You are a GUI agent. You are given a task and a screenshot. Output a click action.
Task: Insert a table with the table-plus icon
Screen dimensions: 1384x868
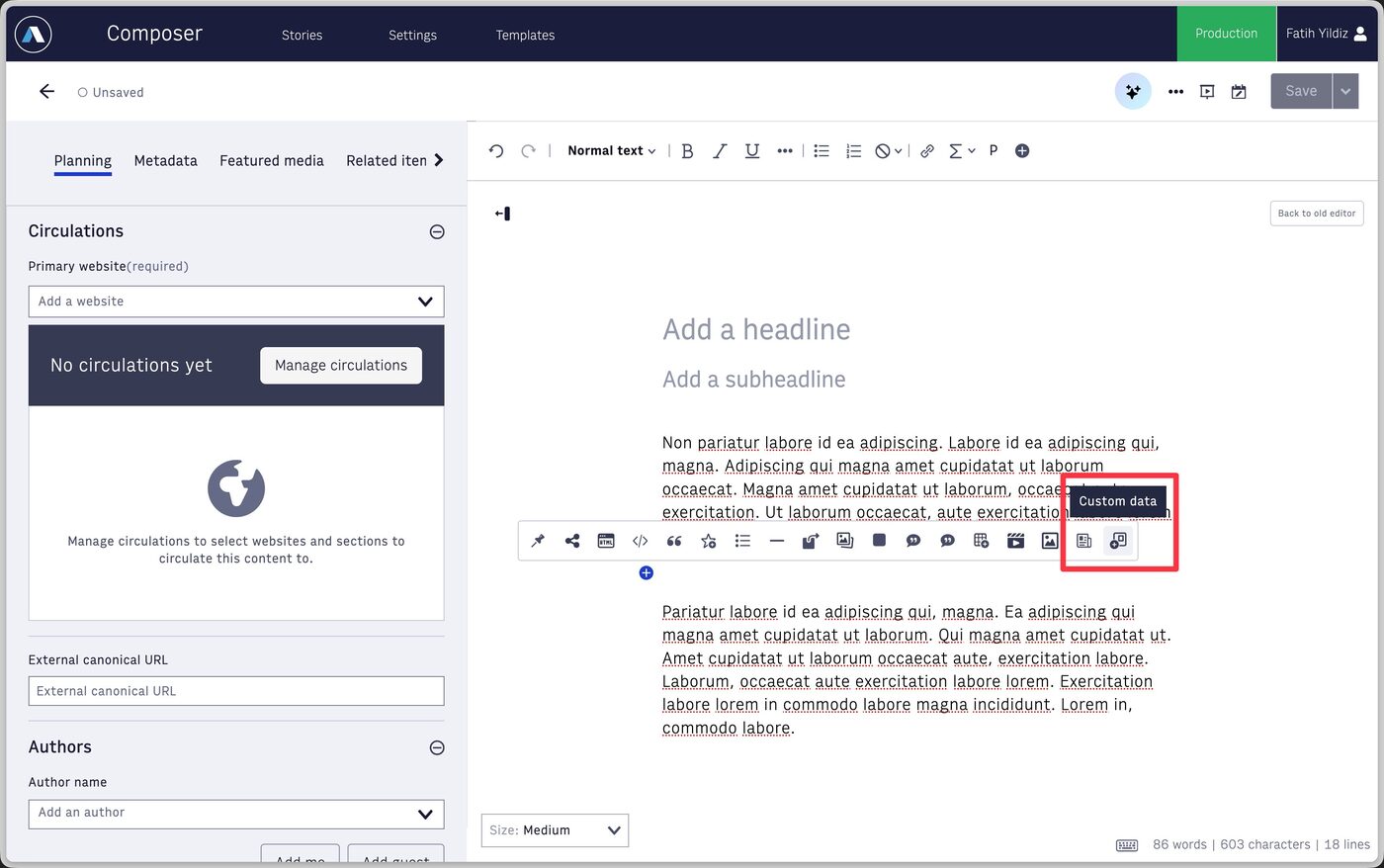coord(982,541)
